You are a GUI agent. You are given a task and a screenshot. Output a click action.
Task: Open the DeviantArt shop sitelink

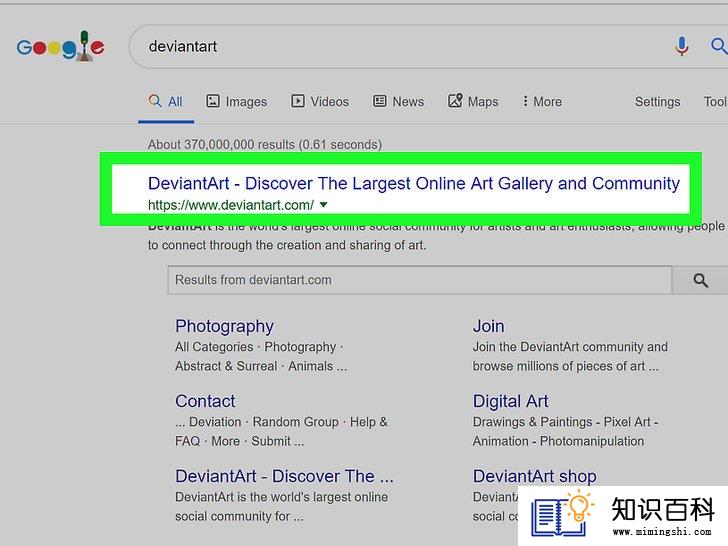(534, 476)
